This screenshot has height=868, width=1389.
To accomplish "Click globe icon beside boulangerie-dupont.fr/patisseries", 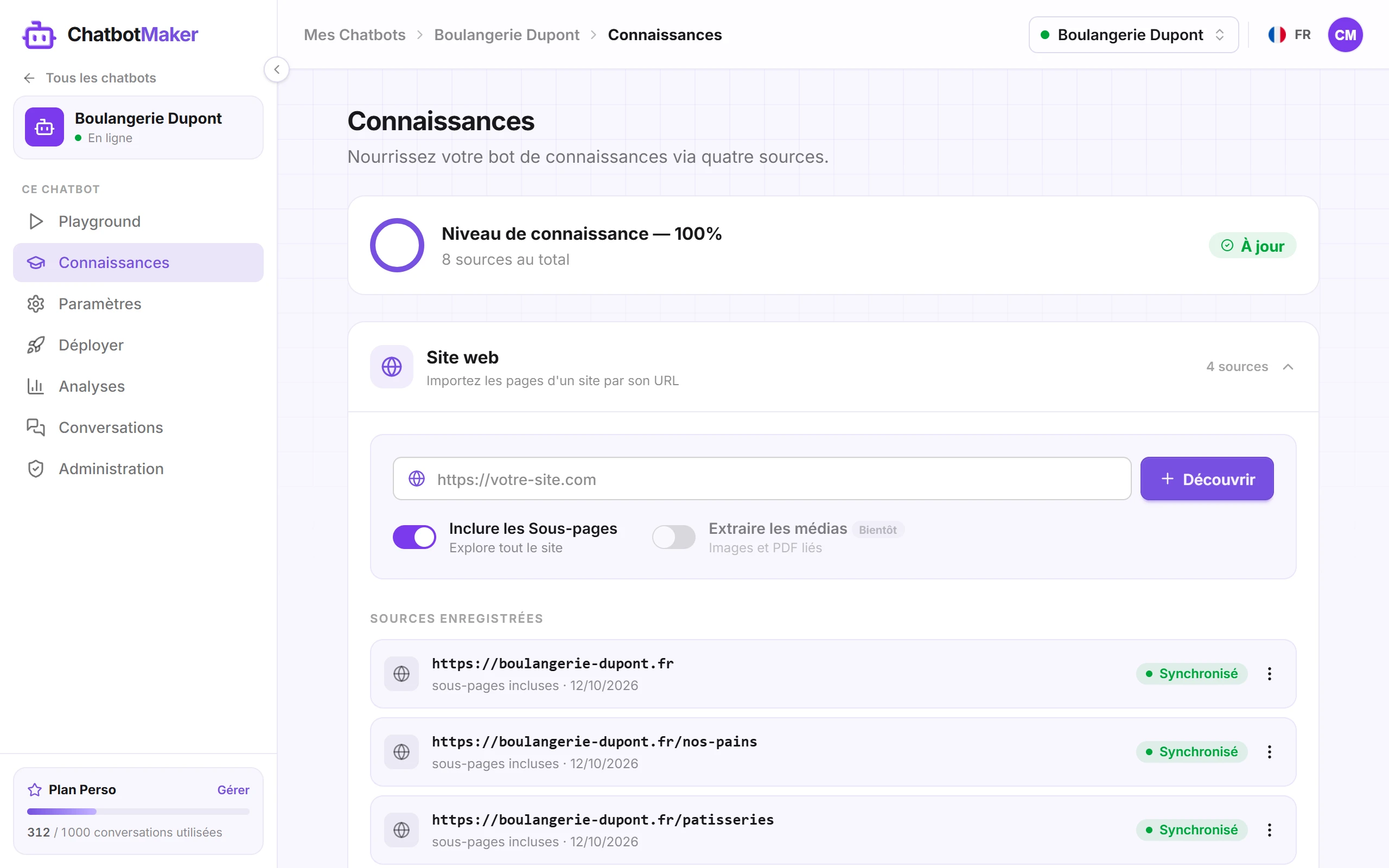I will point(401,829).
